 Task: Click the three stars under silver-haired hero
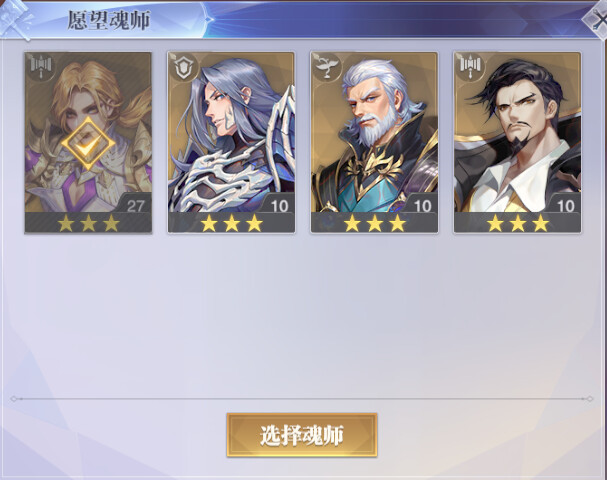231,223
